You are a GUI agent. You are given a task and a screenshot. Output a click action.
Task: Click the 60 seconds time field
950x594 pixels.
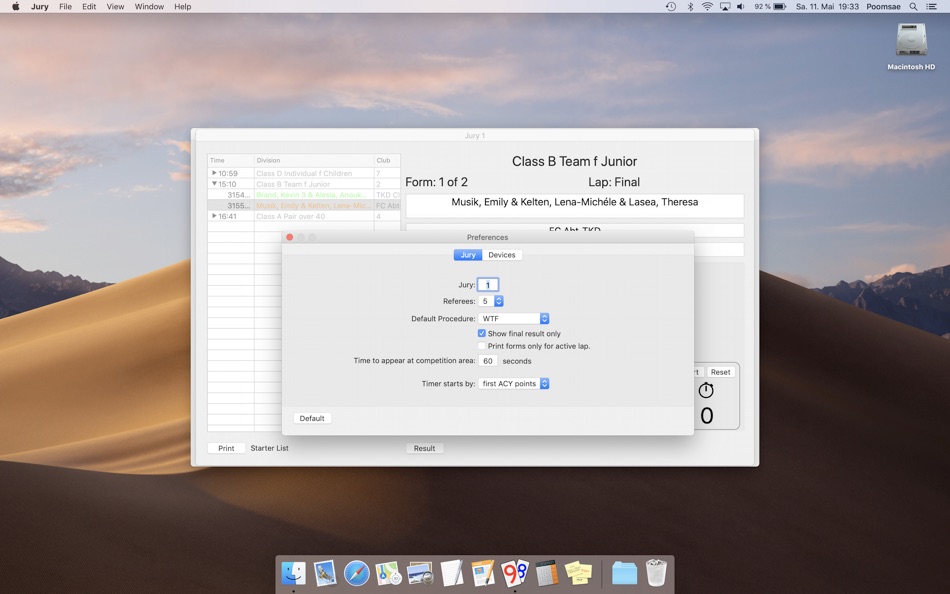(487, 360)
